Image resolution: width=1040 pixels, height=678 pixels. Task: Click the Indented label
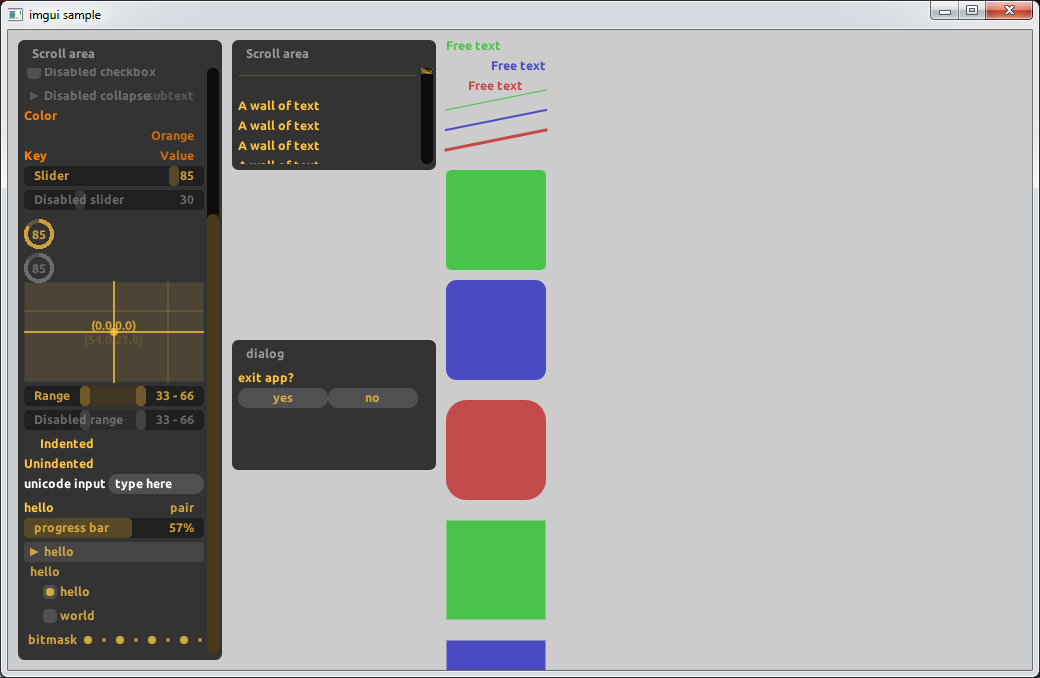pyautogui.click(x=66, y=444)
